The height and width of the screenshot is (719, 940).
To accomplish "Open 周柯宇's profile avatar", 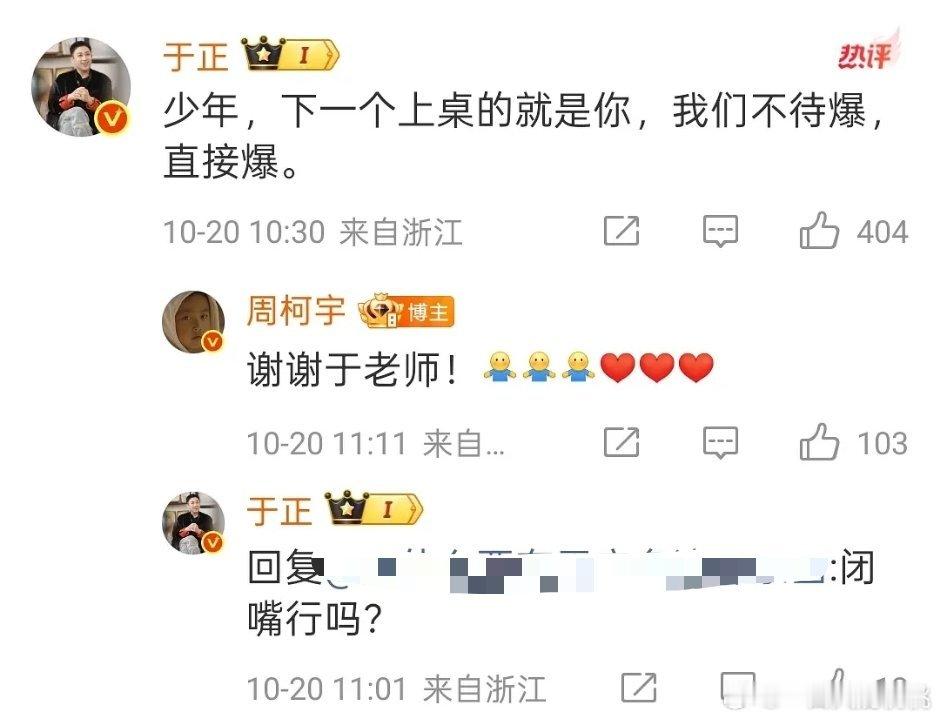I will pos(194,322).
